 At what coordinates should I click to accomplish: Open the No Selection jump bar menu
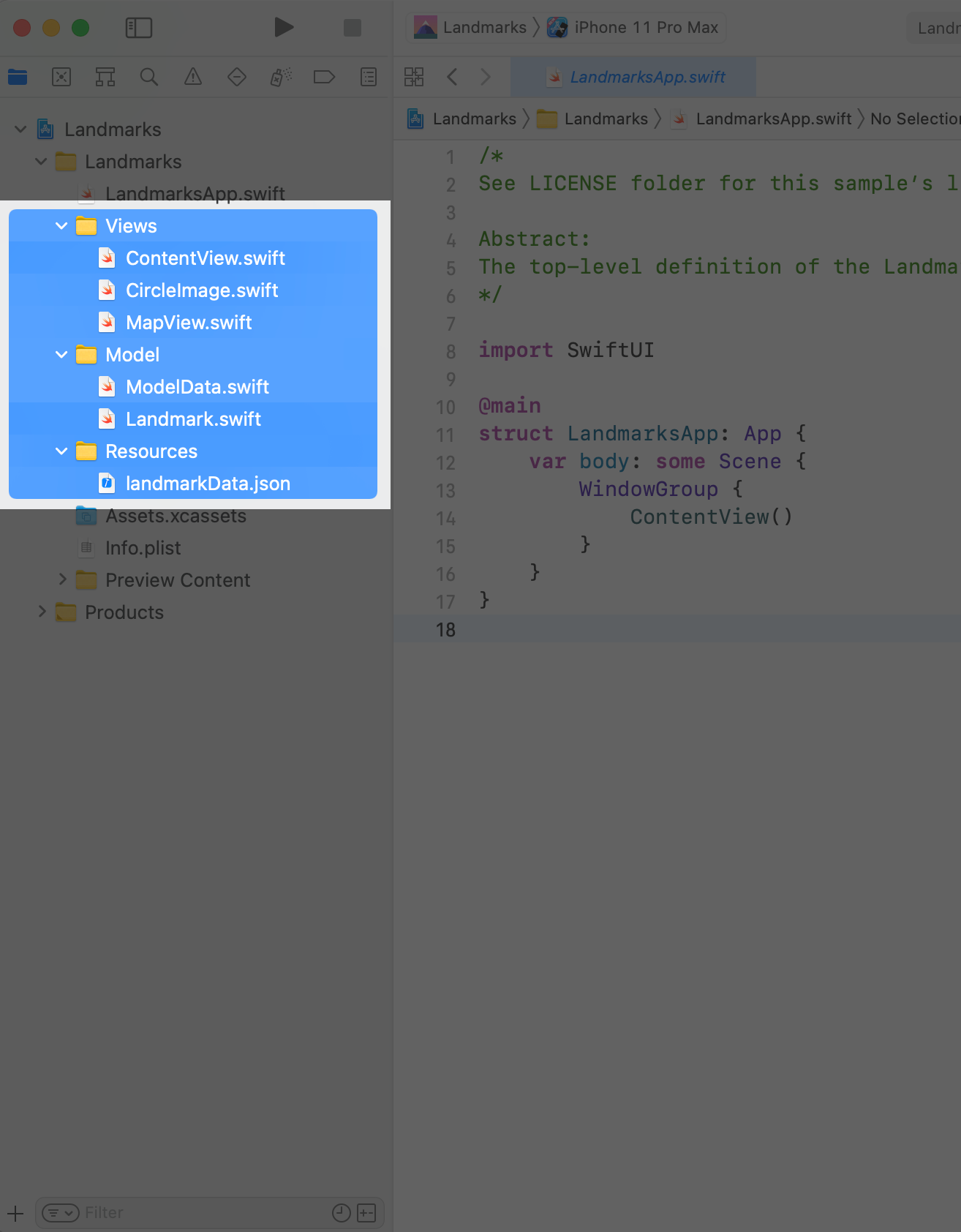[x=915, y=119]
